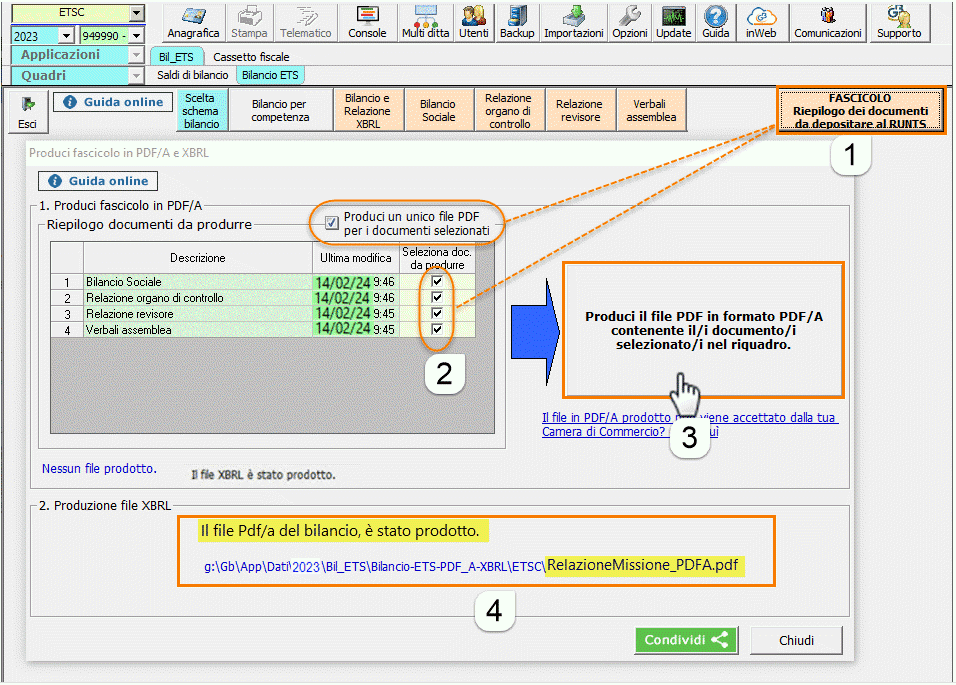
Task: Open the inWeb cloud icon
Action: [x=762, y=23]
